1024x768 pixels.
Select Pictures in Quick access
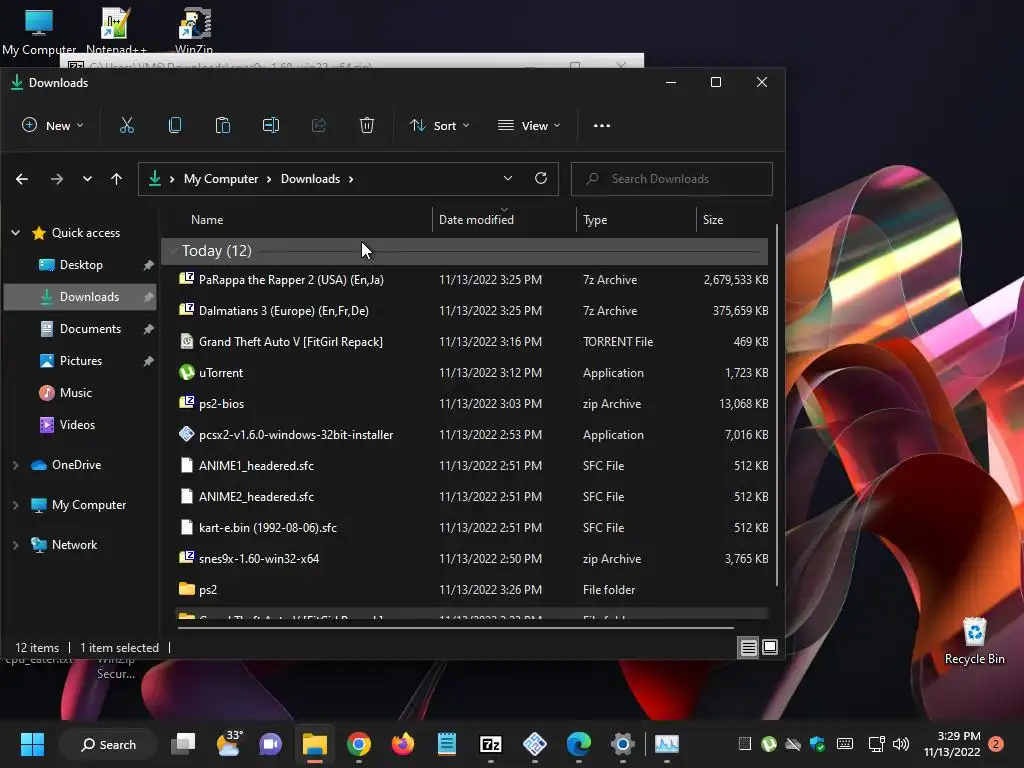(x=81, y=360)
